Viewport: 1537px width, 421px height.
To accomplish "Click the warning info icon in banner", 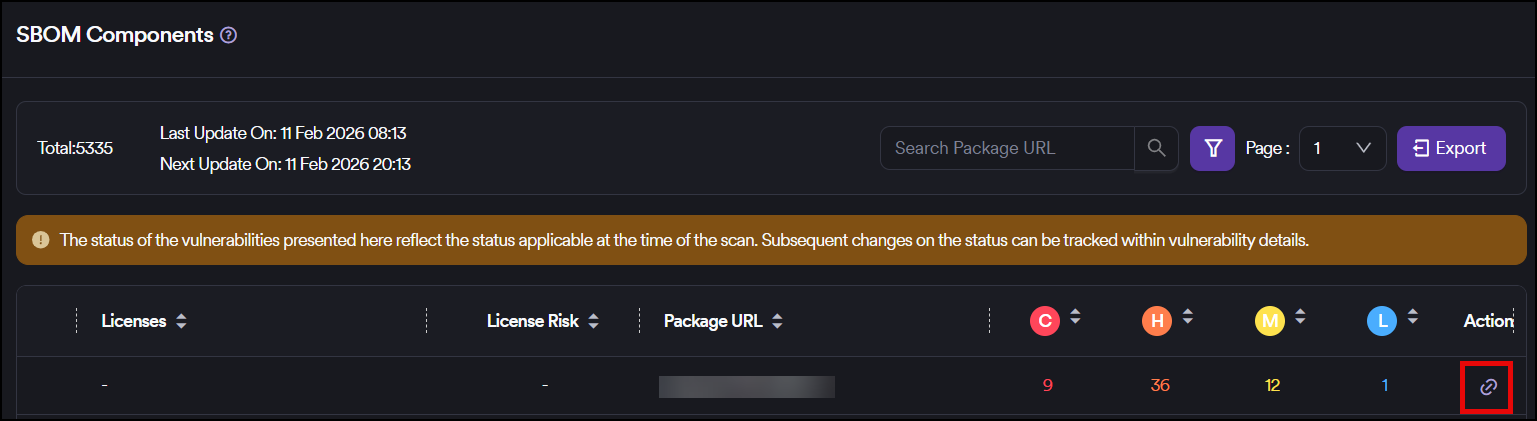I will 40,240.
